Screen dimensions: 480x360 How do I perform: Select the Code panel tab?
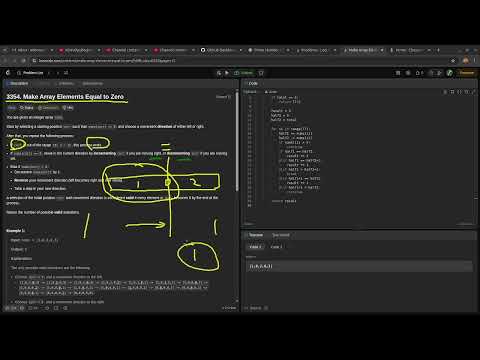252,83
